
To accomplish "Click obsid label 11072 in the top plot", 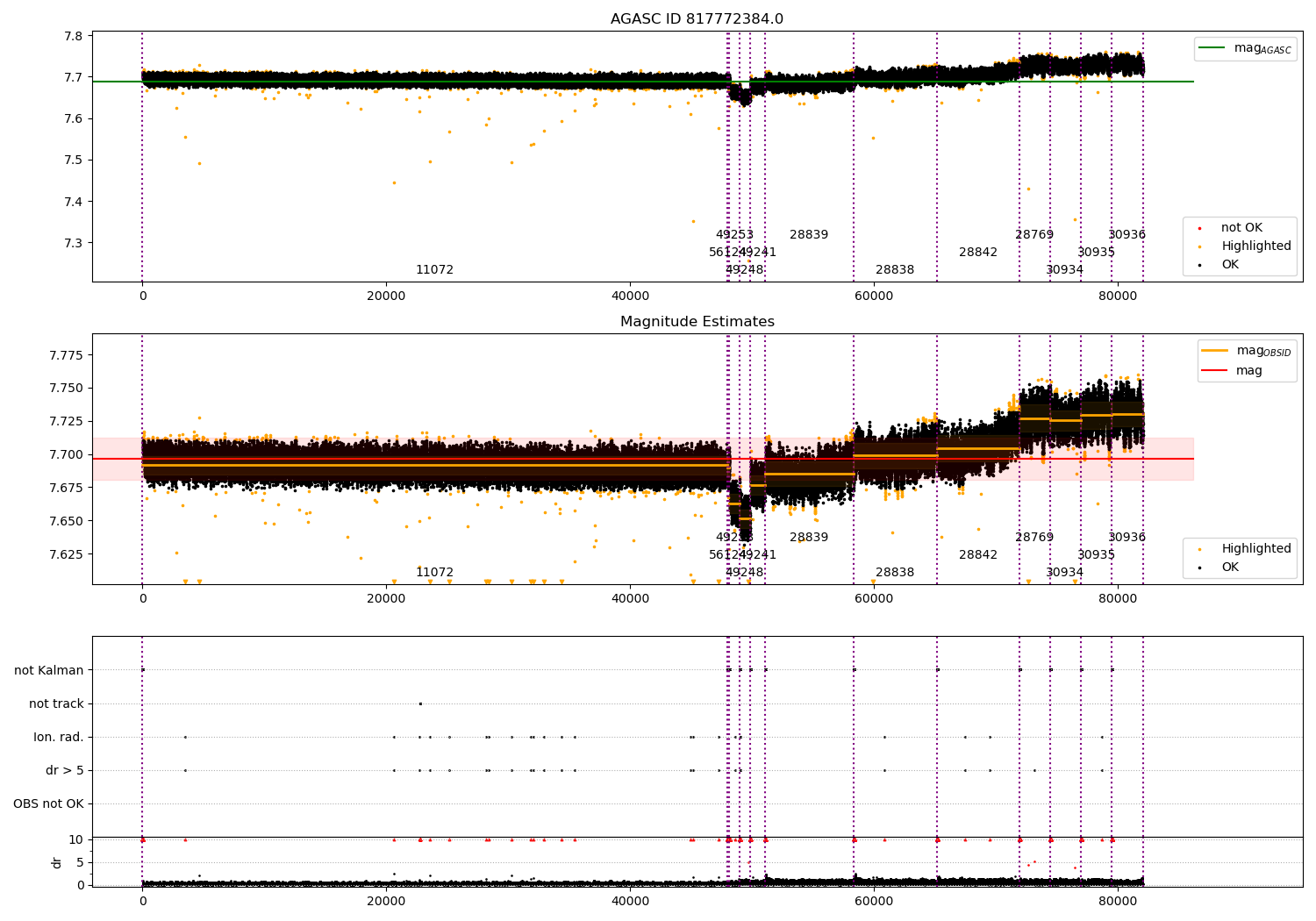I will point(434,270).
